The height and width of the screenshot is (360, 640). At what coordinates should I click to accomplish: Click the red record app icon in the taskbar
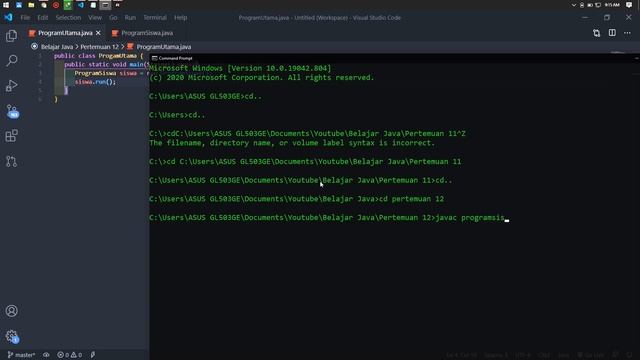pyautogui.click(x=56, y=5)
